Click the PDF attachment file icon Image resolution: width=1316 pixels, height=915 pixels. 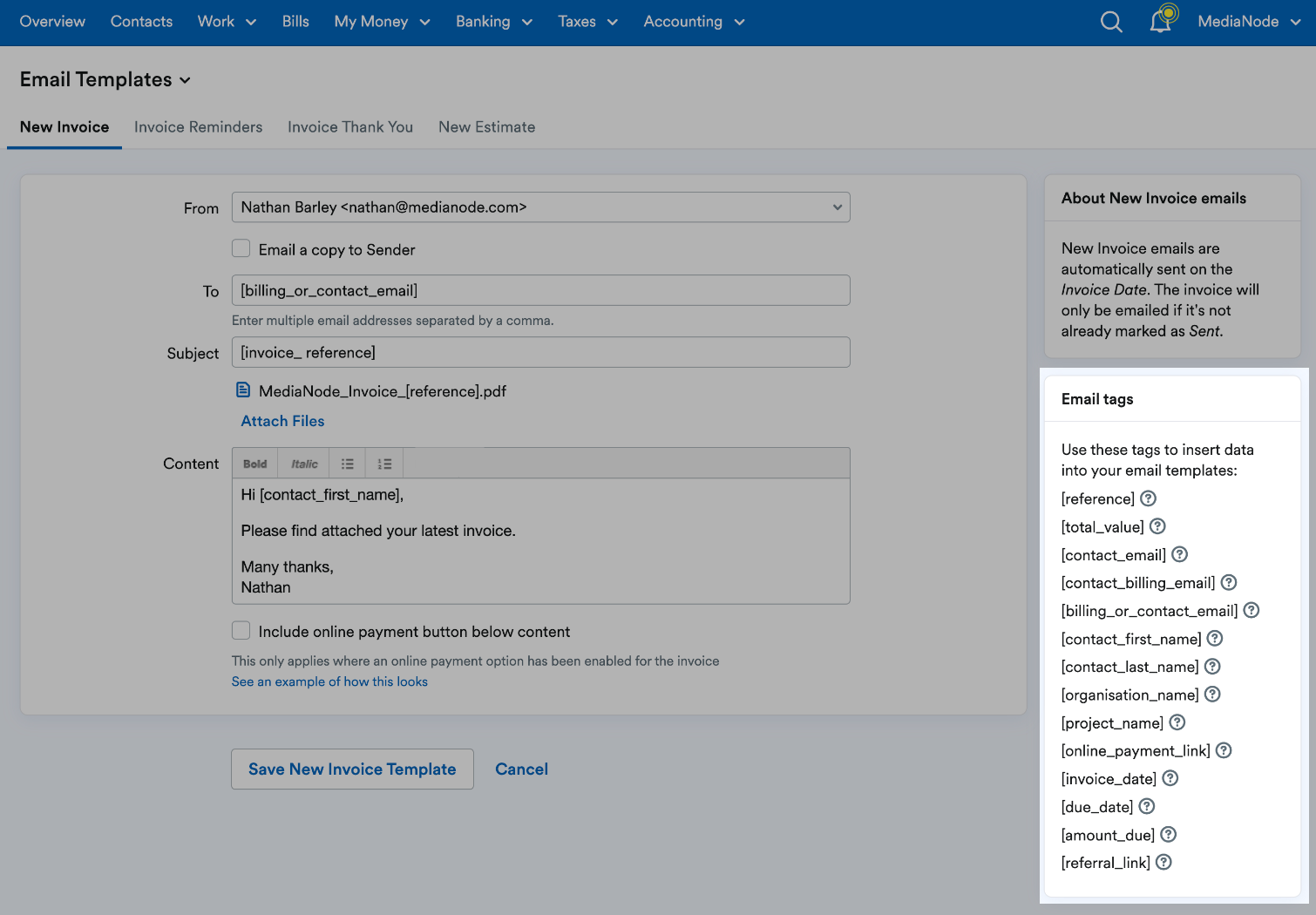243,390
